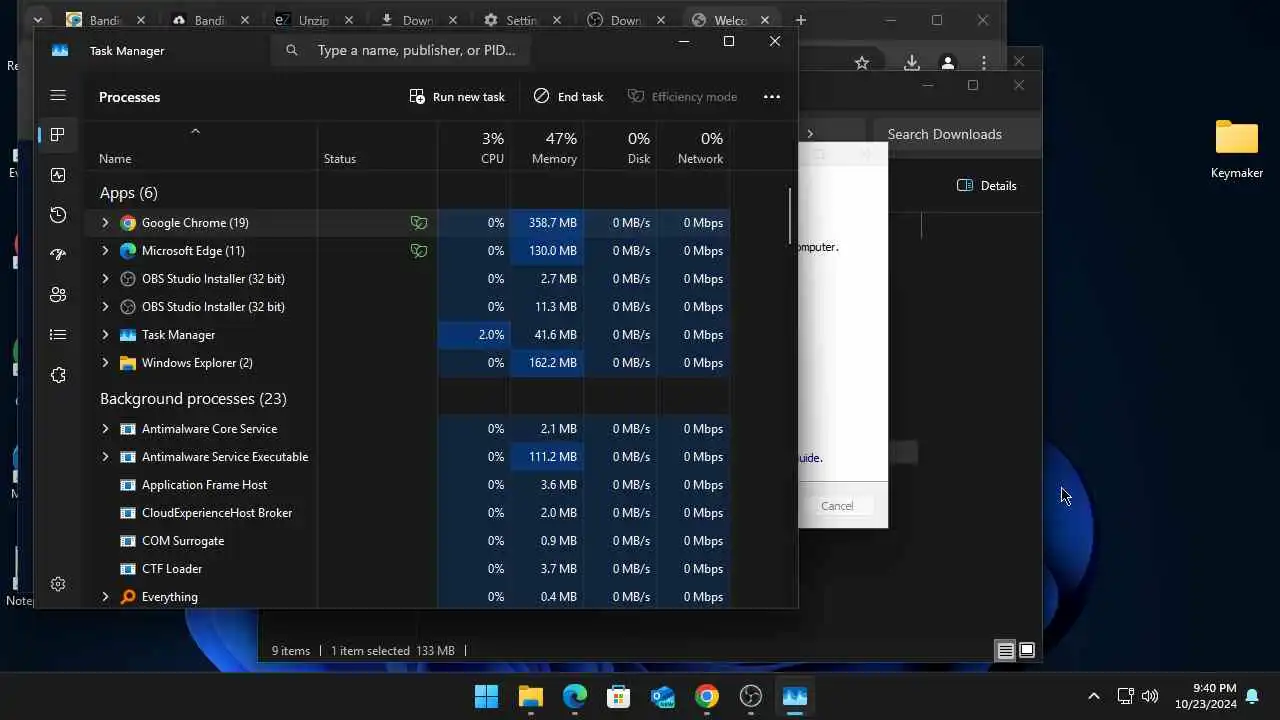
Task: Open the Keymaker folder on desktop
Action: pyautogui.click(x=1237, y=149)
